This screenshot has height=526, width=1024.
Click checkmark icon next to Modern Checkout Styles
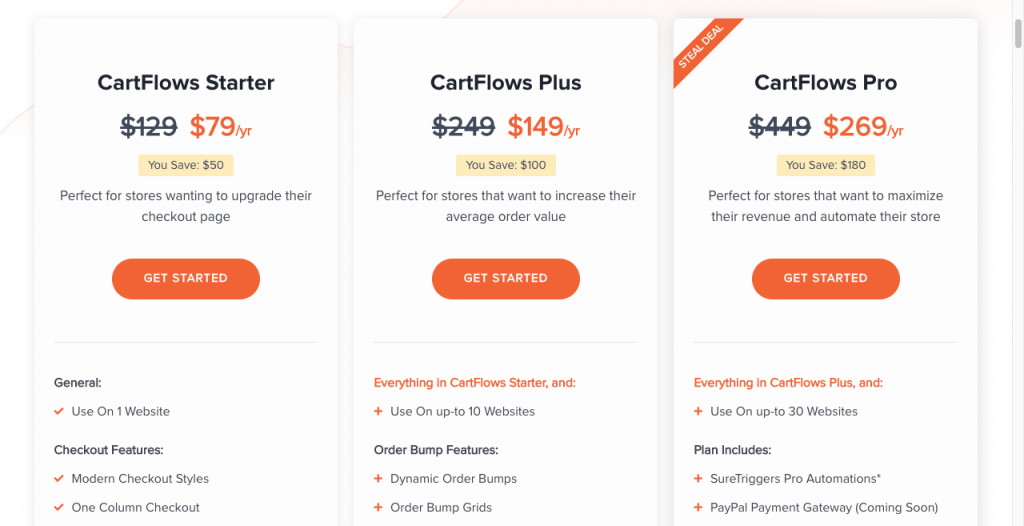tap(59, 479)
